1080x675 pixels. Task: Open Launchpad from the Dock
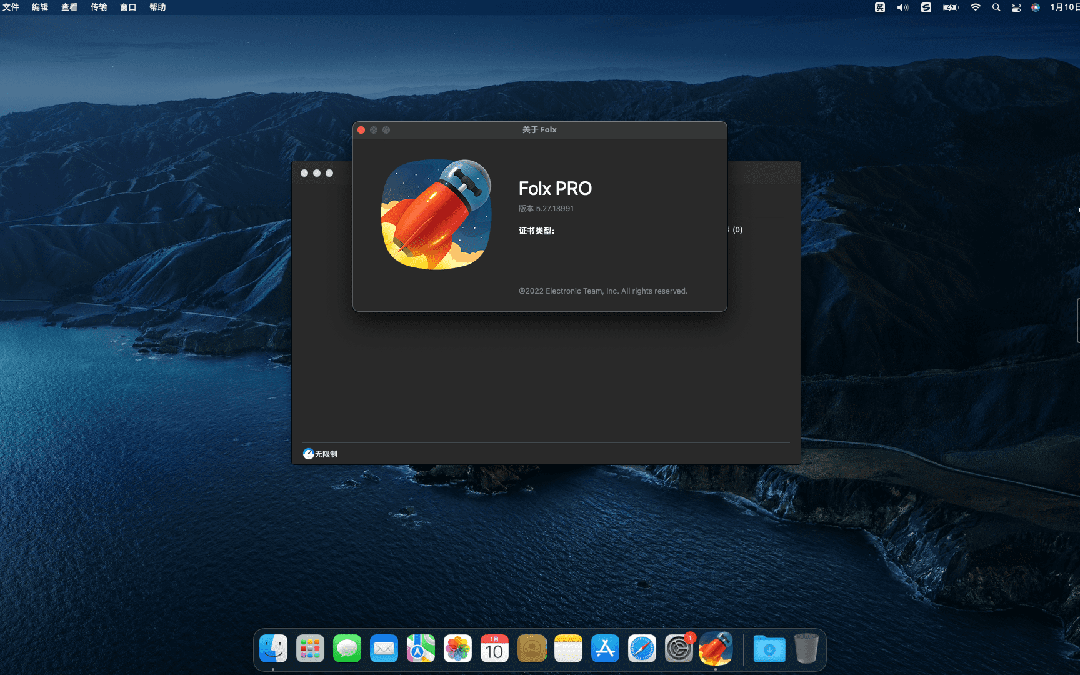(x=310, y=648)
